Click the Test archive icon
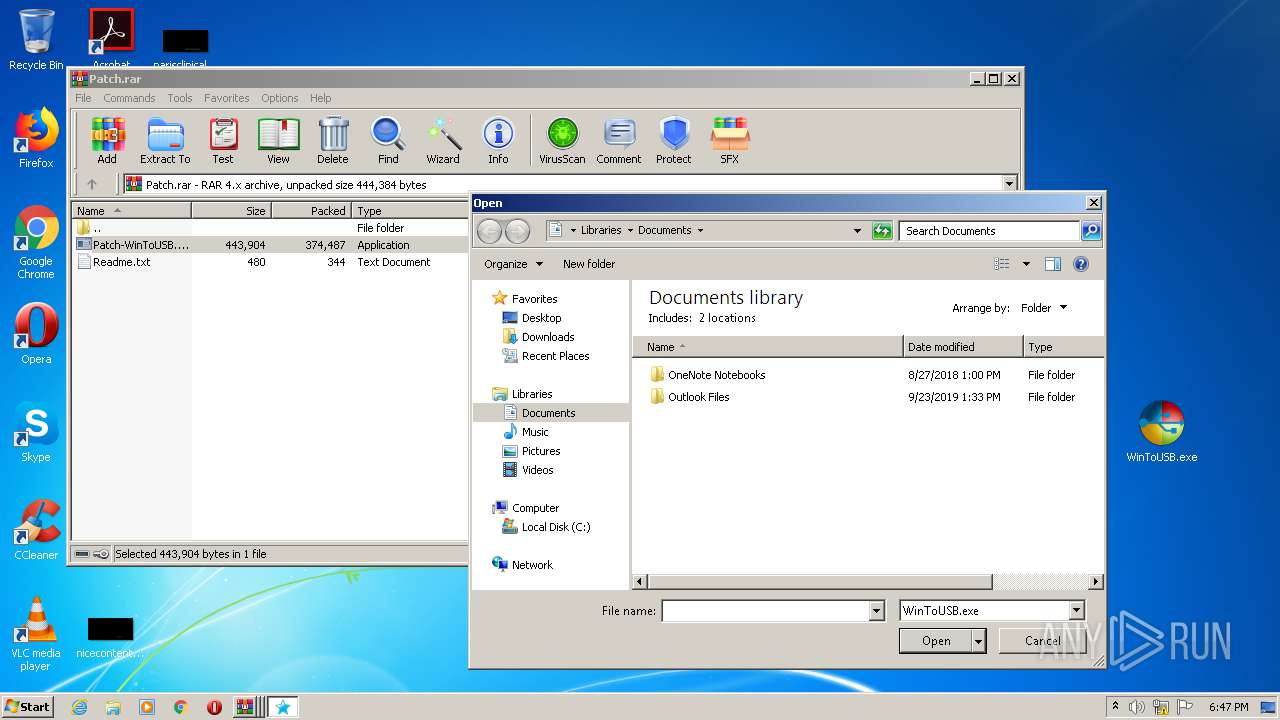The image size is (1280, 720). (x=223, y=141)
